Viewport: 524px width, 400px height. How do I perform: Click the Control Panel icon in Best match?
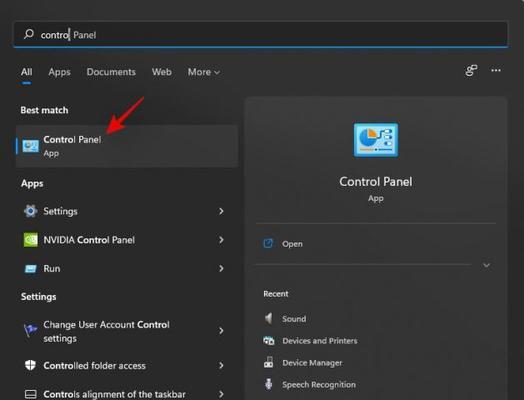30,146
